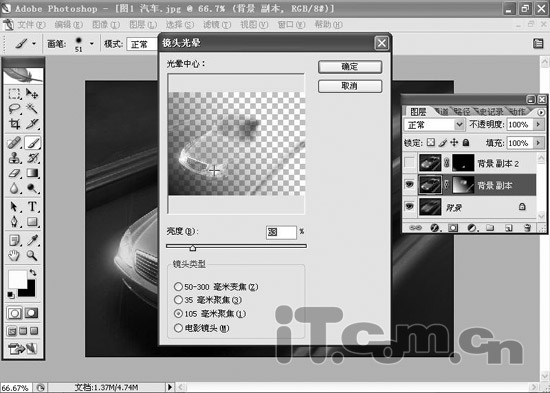Image resolution: width=550 pixels, height=393 pixels.
Task: Select the Lasso tool
Action: click(x=14, y=109)
